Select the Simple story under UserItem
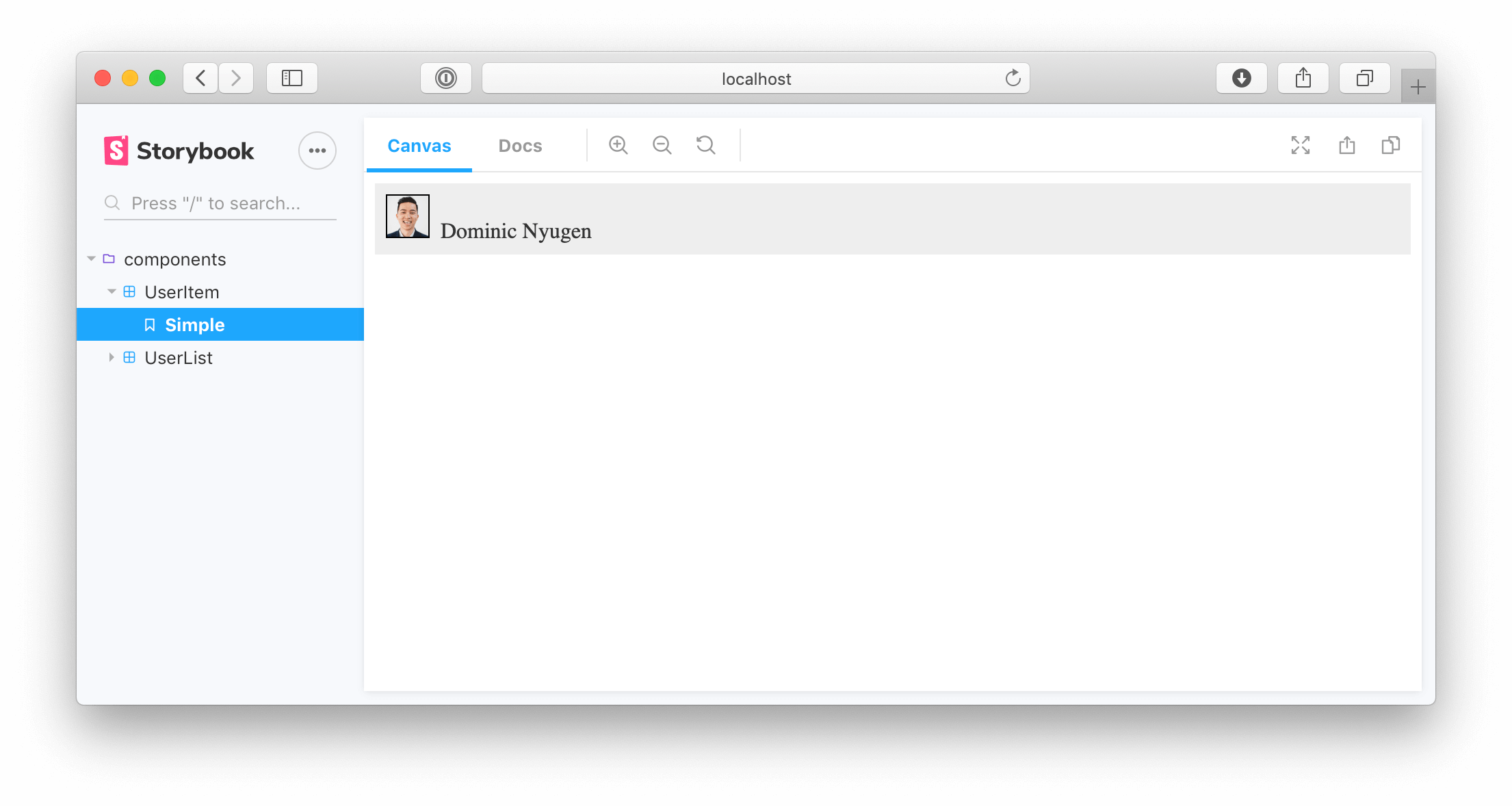 tap(195, 324)
